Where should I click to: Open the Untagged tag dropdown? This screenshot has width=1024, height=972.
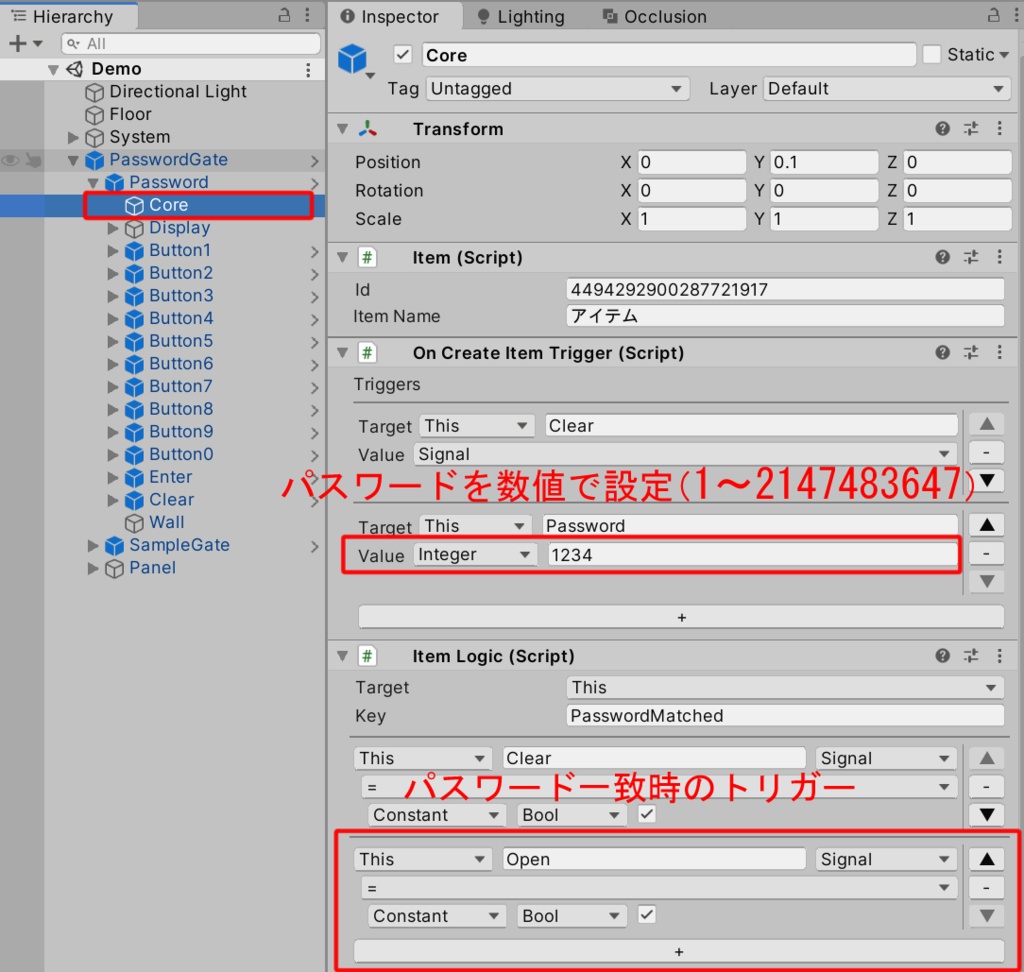click(x=556, y=88)
